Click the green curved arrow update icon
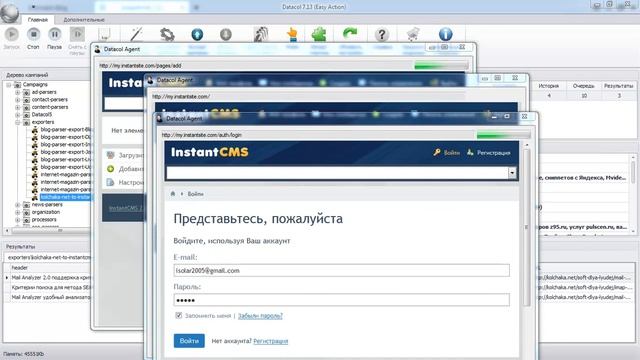The width and height of the screenshot is (640, 360). [350, 34]
